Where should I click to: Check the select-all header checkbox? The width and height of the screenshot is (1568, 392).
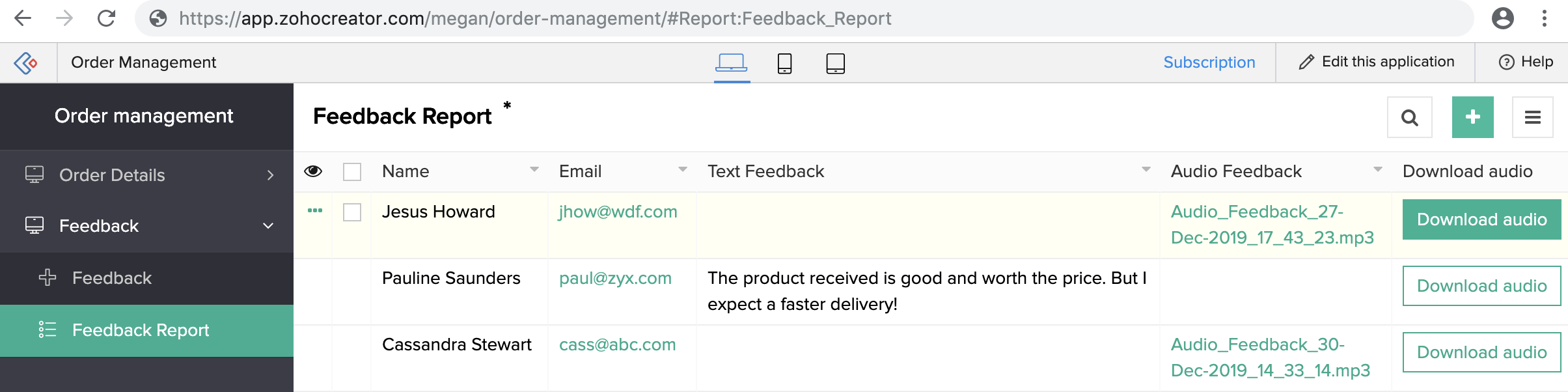pos(352,172)
